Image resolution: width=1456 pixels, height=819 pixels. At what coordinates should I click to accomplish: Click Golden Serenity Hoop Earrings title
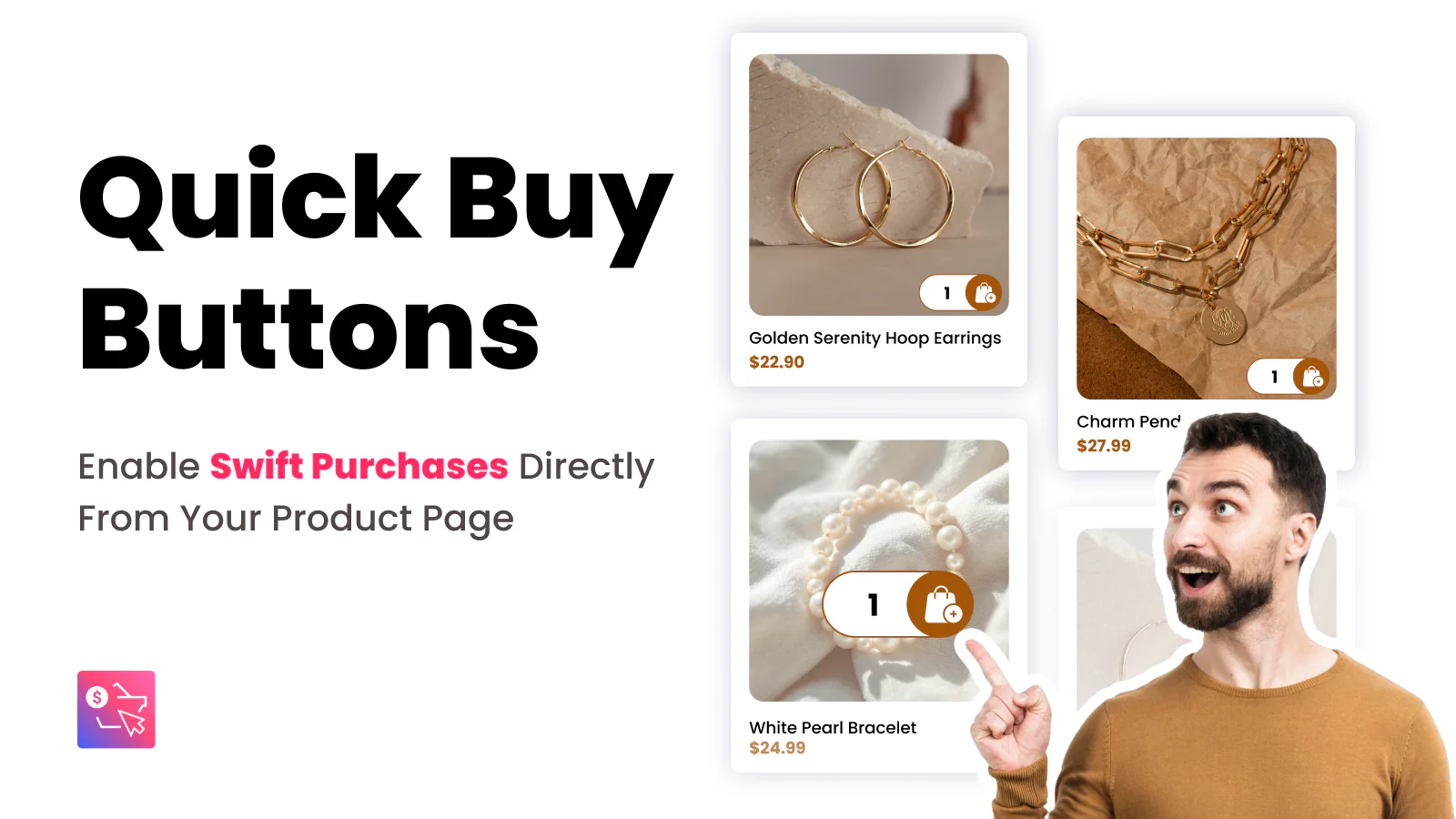875,339
